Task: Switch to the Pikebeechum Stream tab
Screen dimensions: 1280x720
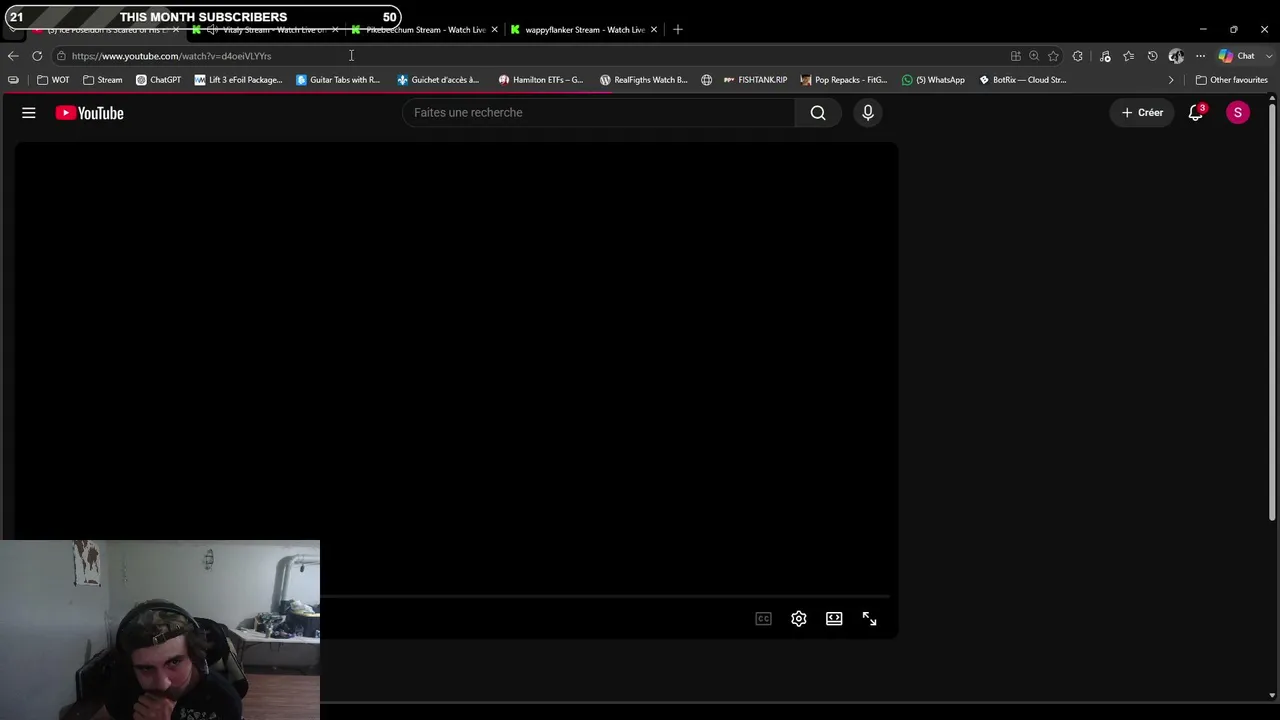Action: tap(424, 30)
